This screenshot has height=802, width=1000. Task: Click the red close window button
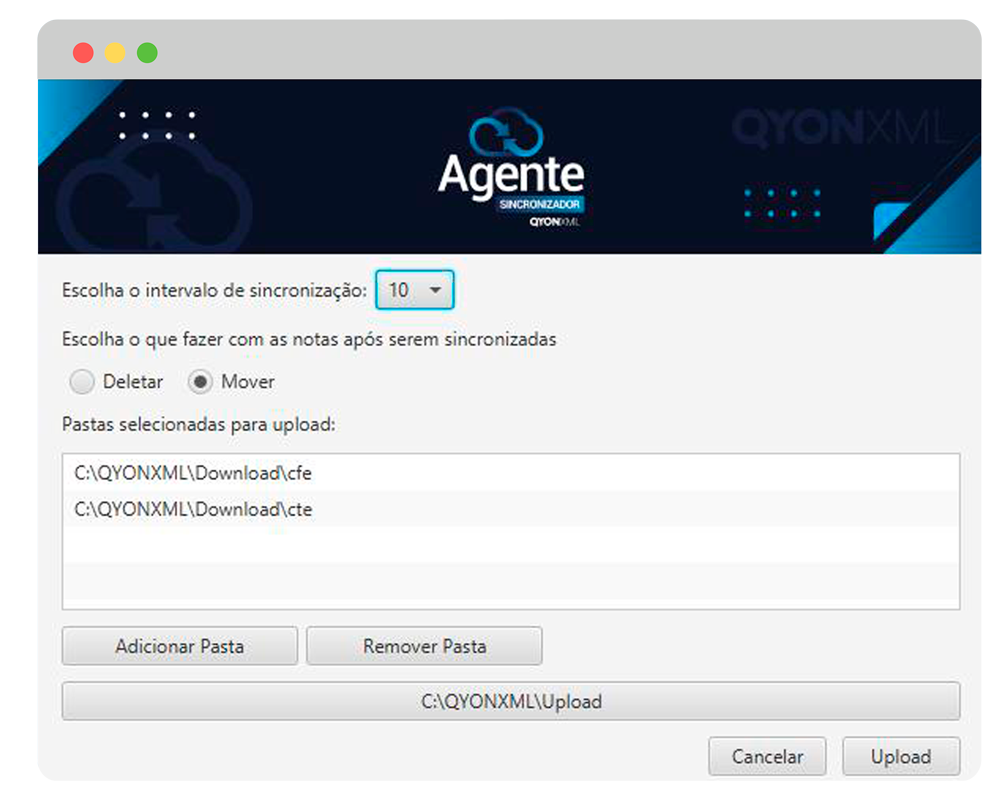pyautogui.click(x=84, y=52)
